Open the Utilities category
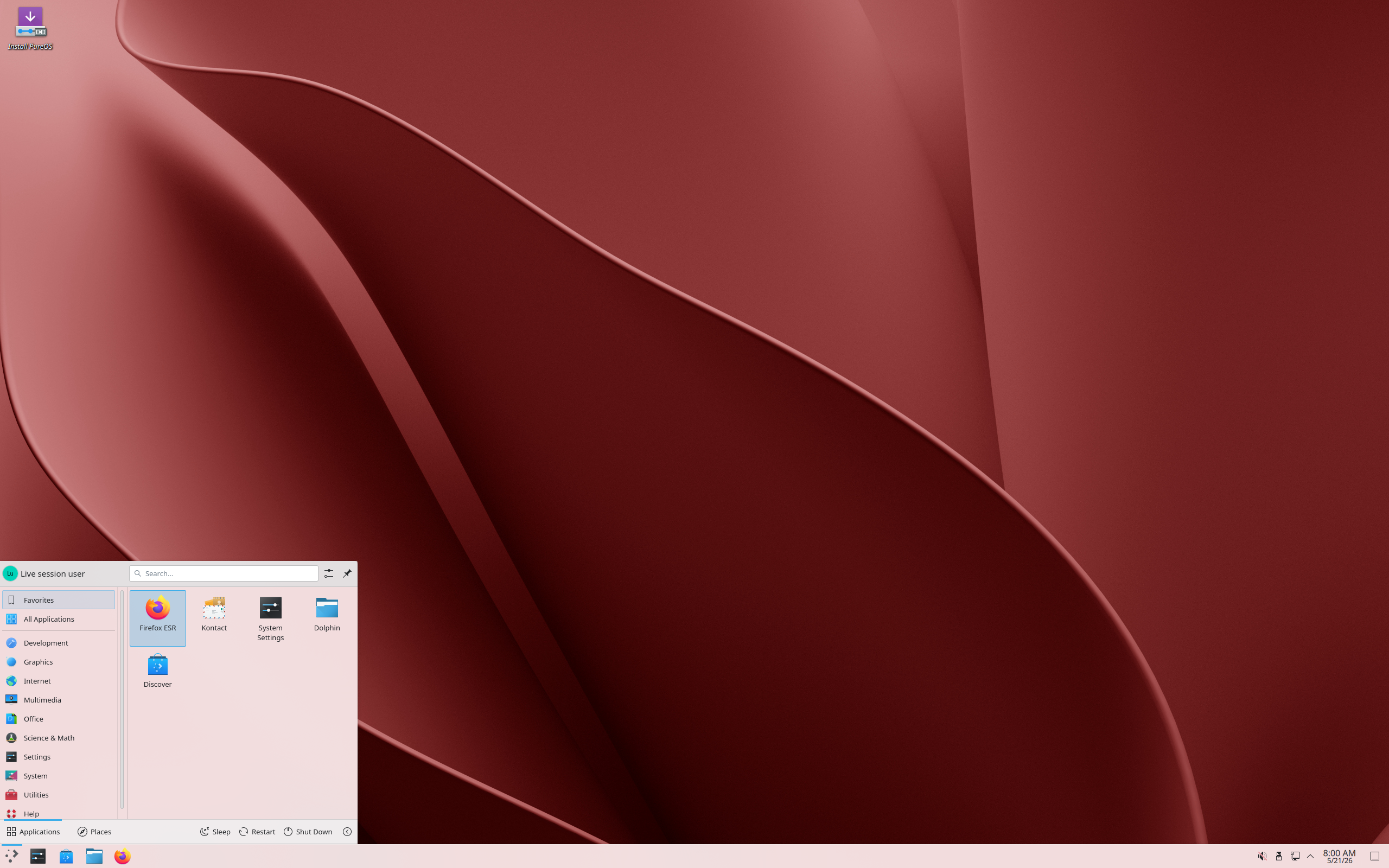 click(x=59, y=795)
